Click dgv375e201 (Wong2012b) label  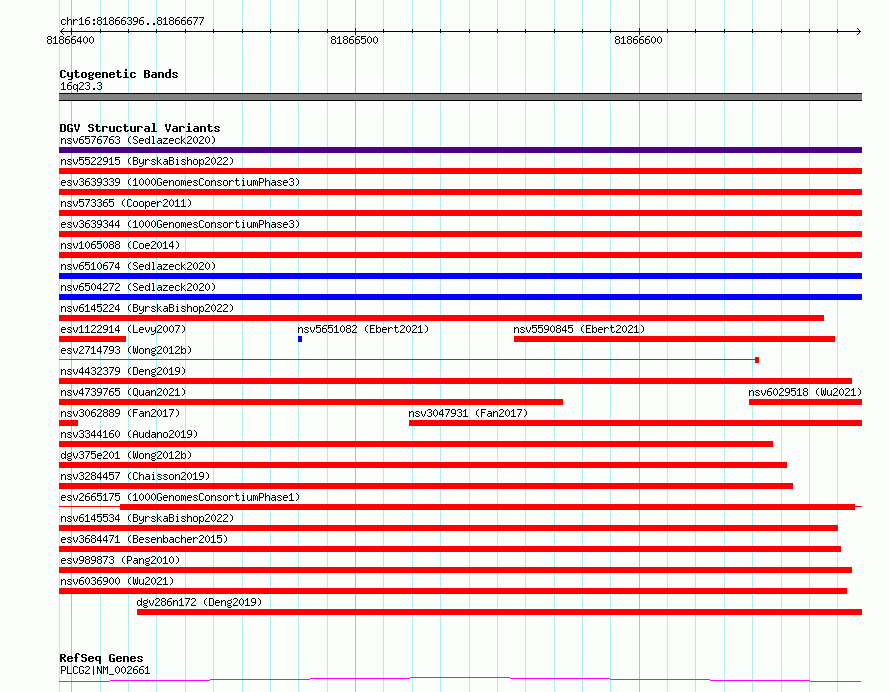[126, 455]
